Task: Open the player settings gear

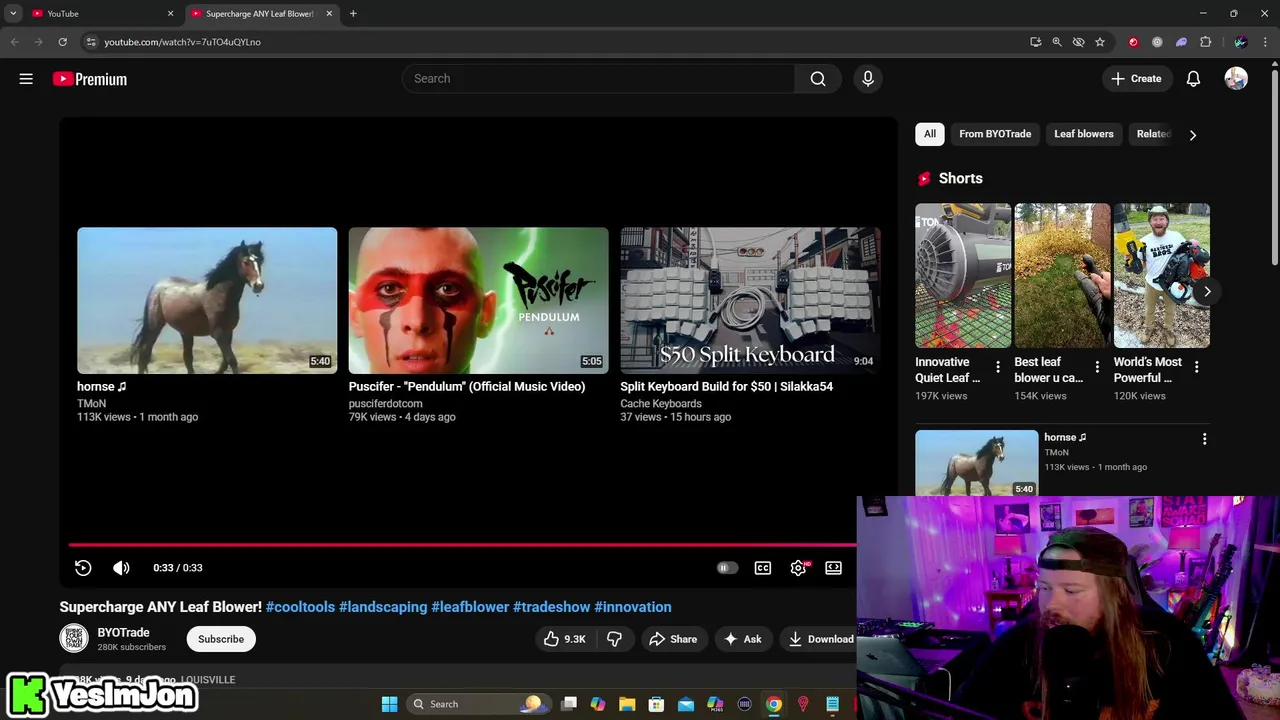Action: [x=798, y=568]
